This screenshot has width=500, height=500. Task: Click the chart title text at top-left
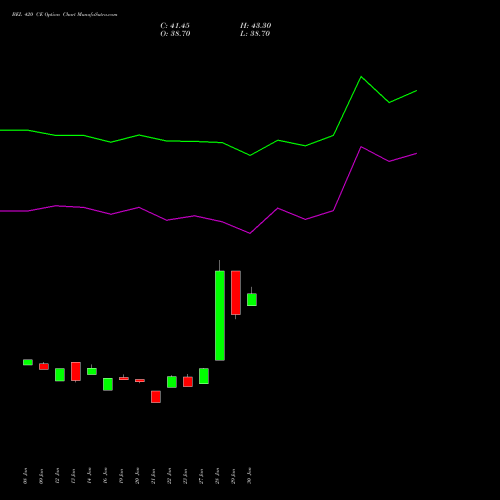click(64, 15)
